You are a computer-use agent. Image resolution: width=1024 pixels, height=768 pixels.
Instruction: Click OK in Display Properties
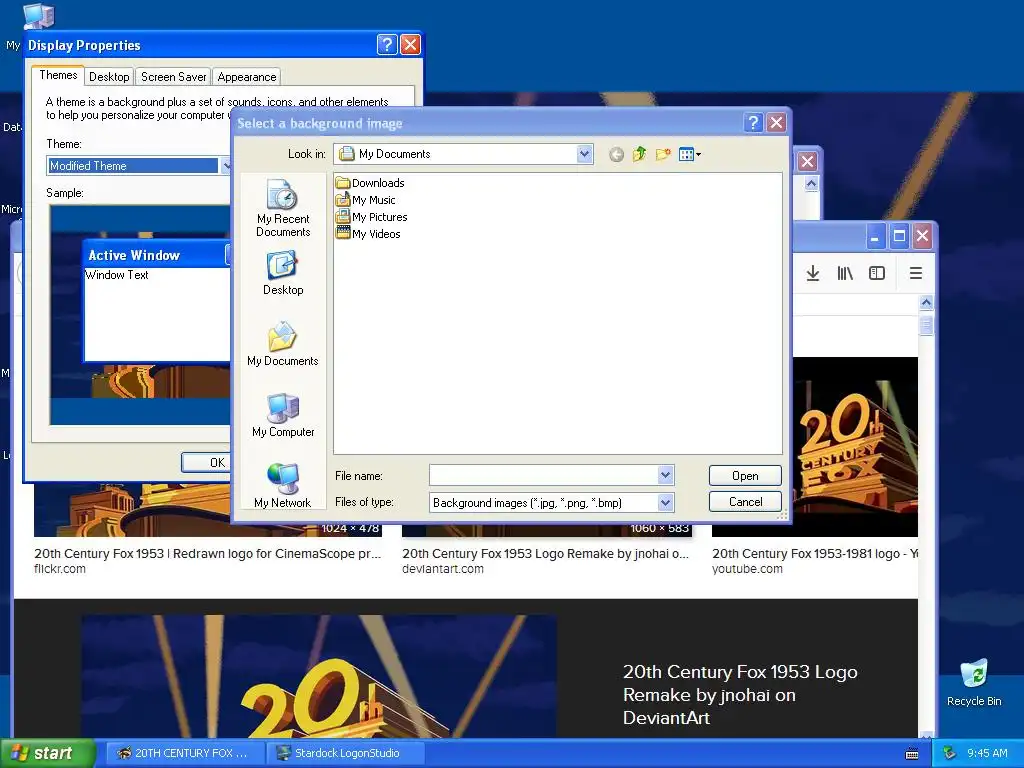point(206,462)
